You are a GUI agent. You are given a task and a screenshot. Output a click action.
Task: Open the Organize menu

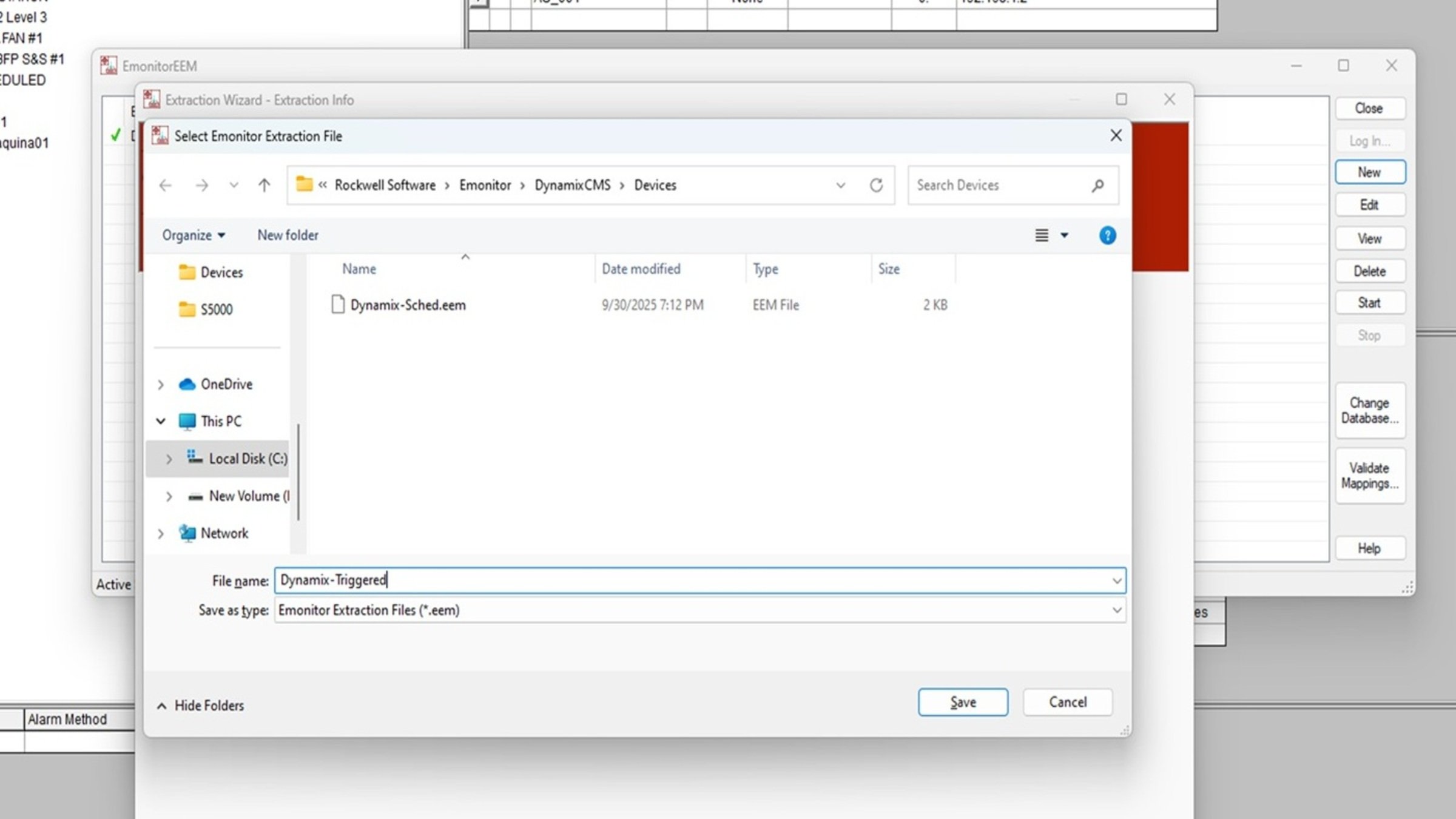tap(193, 235)
